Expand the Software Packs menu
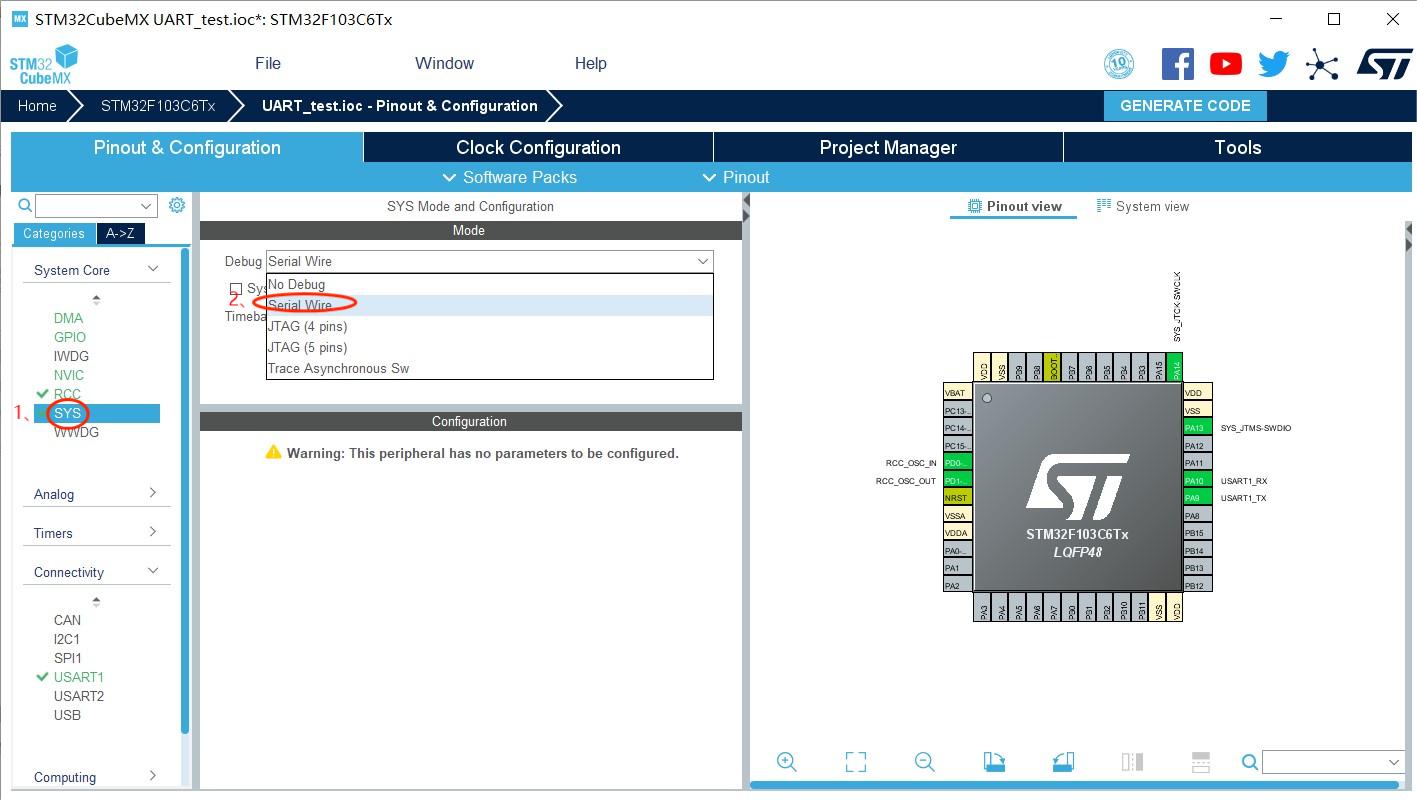Viewport: 1417px width, 800px height. (509, 177)
